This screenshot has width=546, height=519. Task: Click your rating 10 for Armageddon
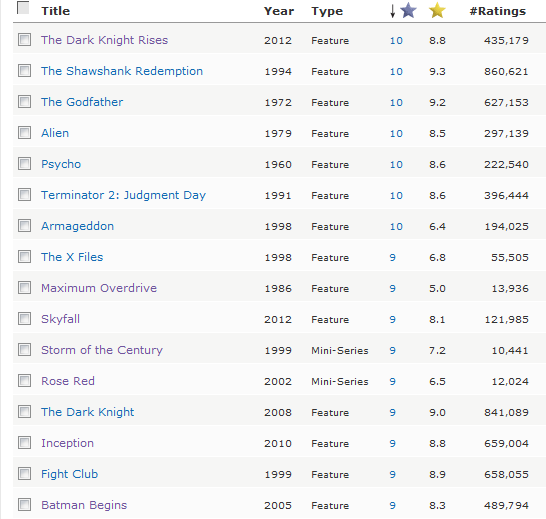(396, 226)
